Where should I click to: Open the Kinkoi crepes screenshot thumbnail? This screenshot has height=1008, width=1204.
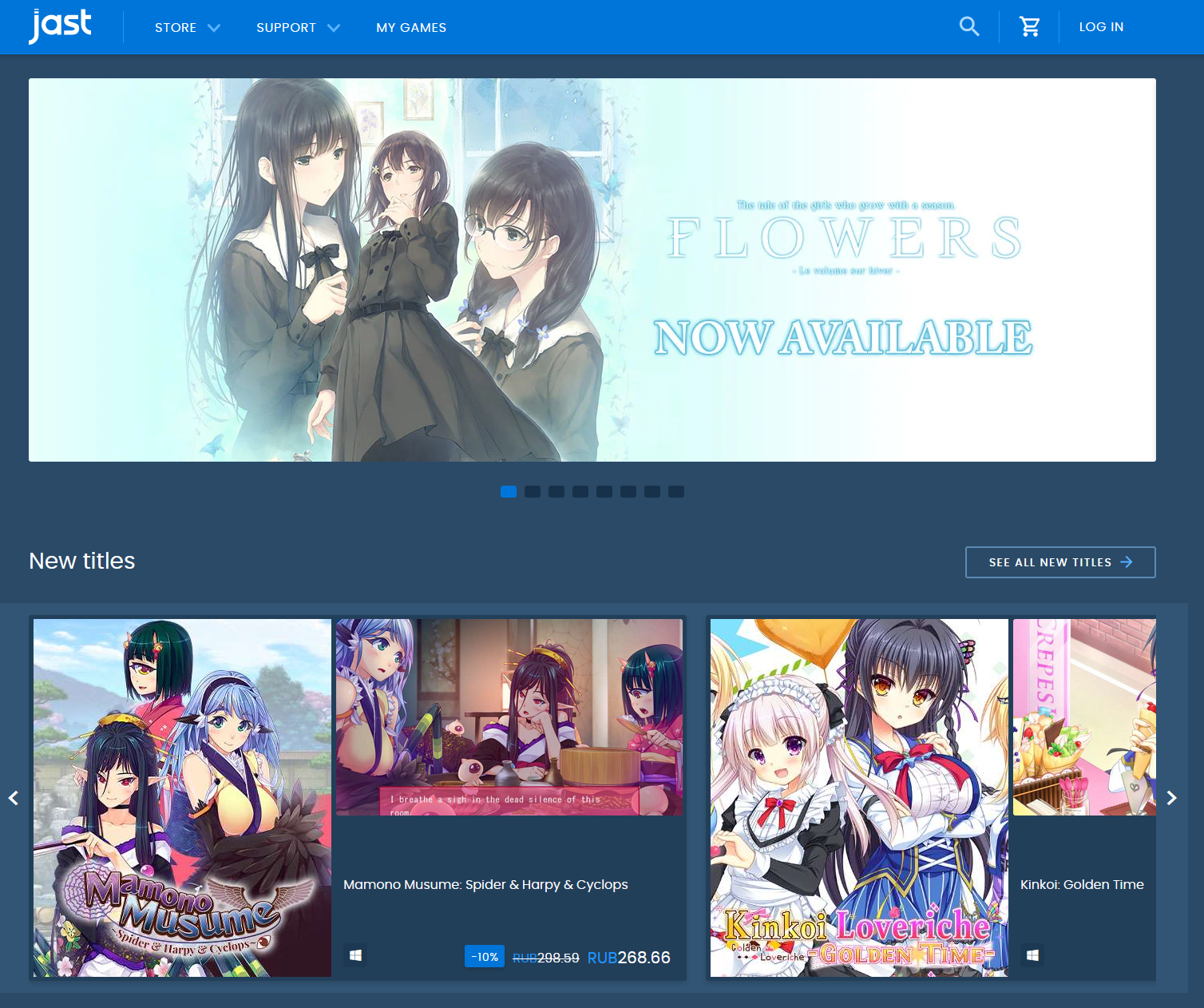click(x=1084, y=717)
